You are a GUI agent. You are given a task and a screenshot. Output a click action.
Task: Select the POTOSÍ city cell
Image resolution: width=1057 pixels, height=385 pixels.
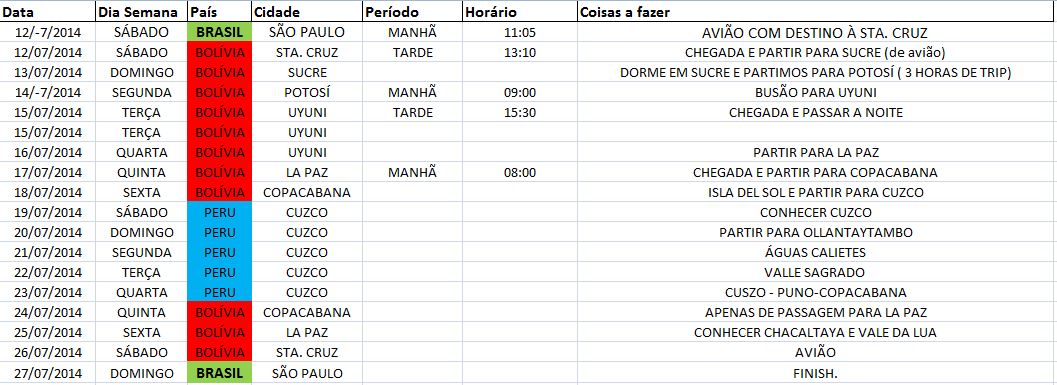pyautogui.click(x=307, y=92)
